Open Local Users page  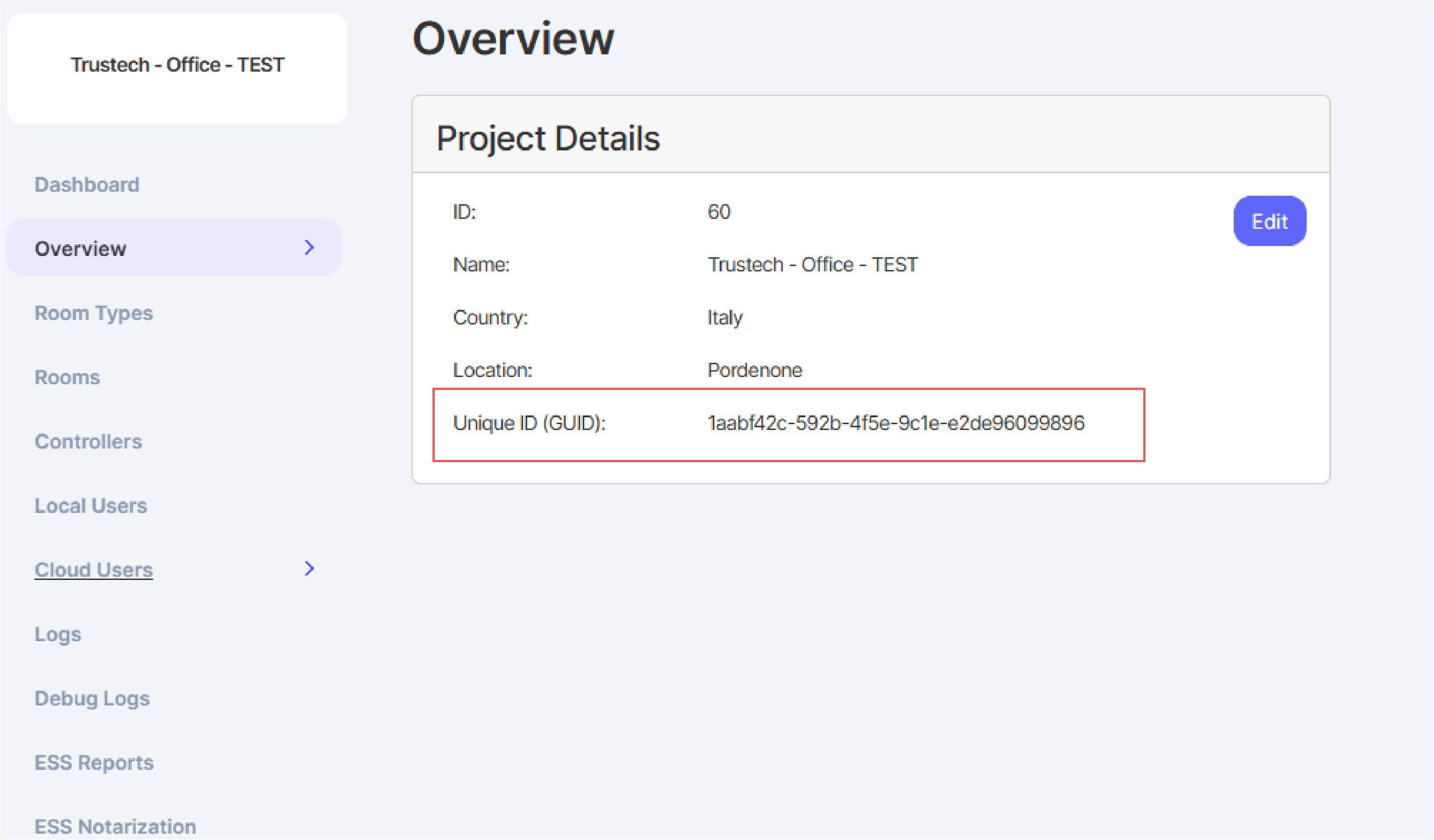91,506
